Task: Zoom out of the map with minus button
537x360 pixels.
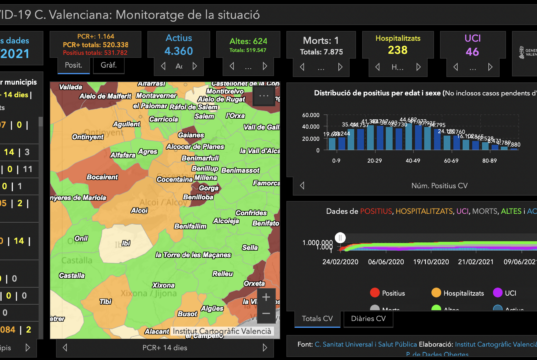Action: [x=266, y=314]
